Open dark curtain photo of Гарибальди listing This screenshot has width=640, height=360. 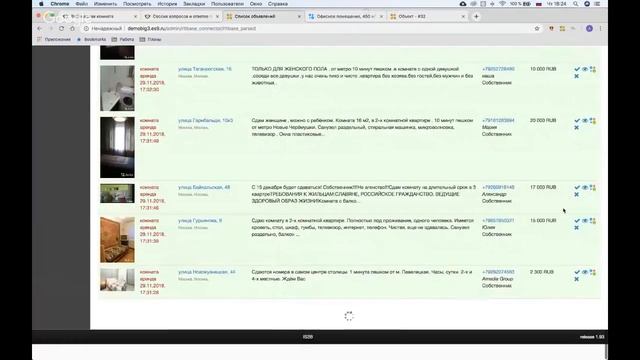click(117, 147)
